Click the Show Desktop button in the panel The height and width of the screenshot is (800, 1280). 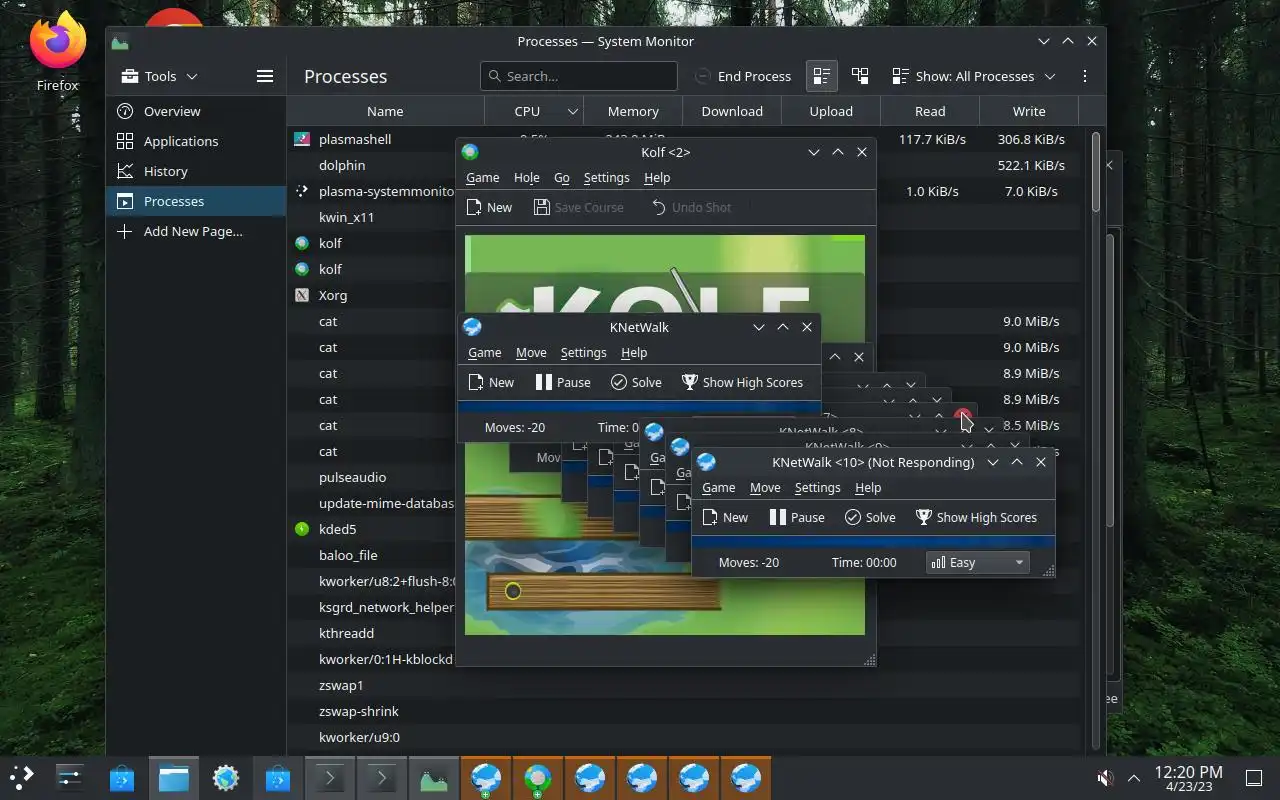[1254, 778]
